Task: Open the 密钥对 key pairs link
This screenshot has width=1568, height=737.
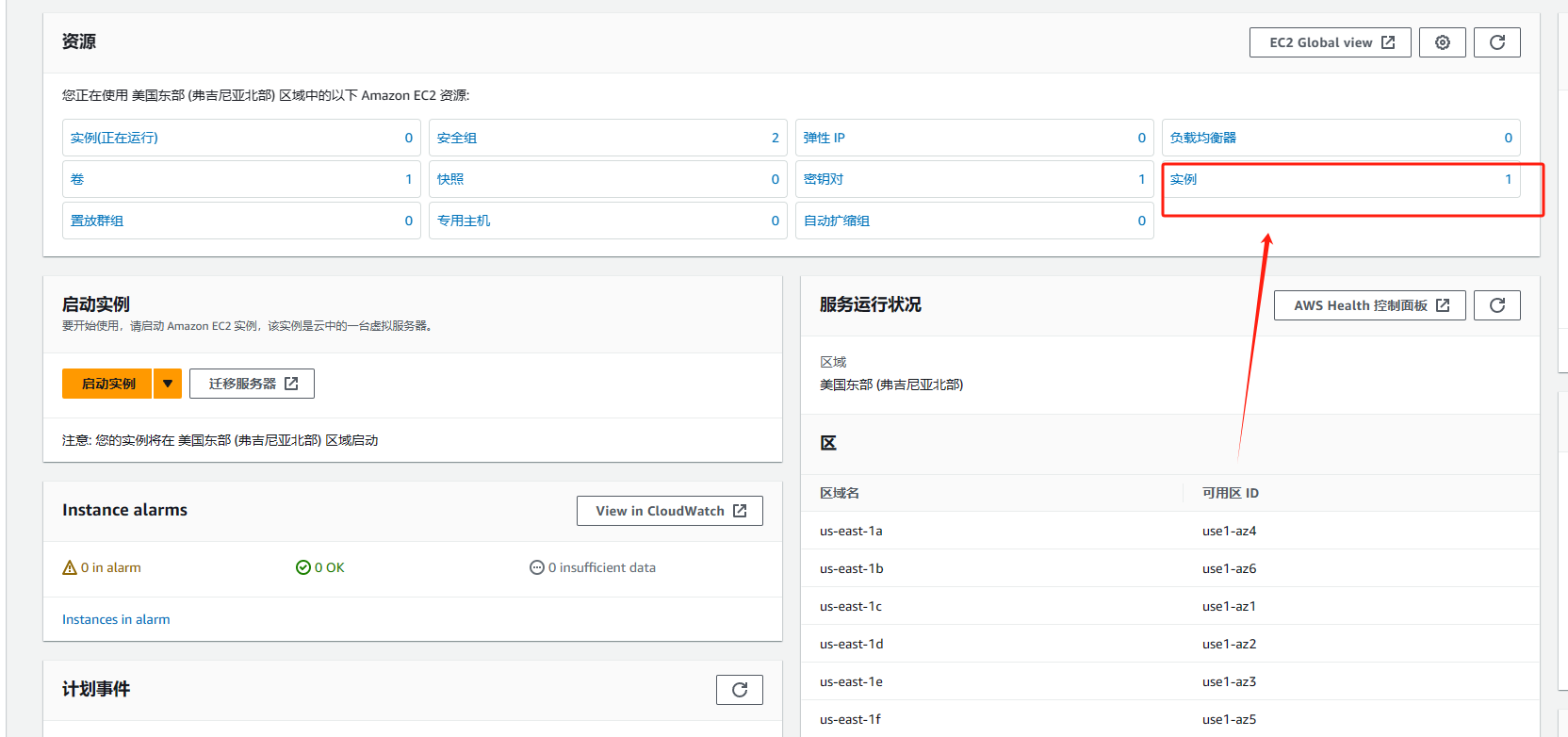Action: point(824,179)
